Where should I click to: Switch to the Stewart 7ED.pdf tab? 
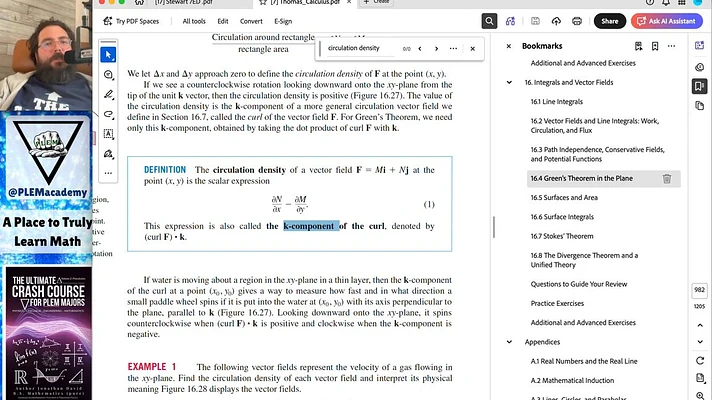coord(184,2)
